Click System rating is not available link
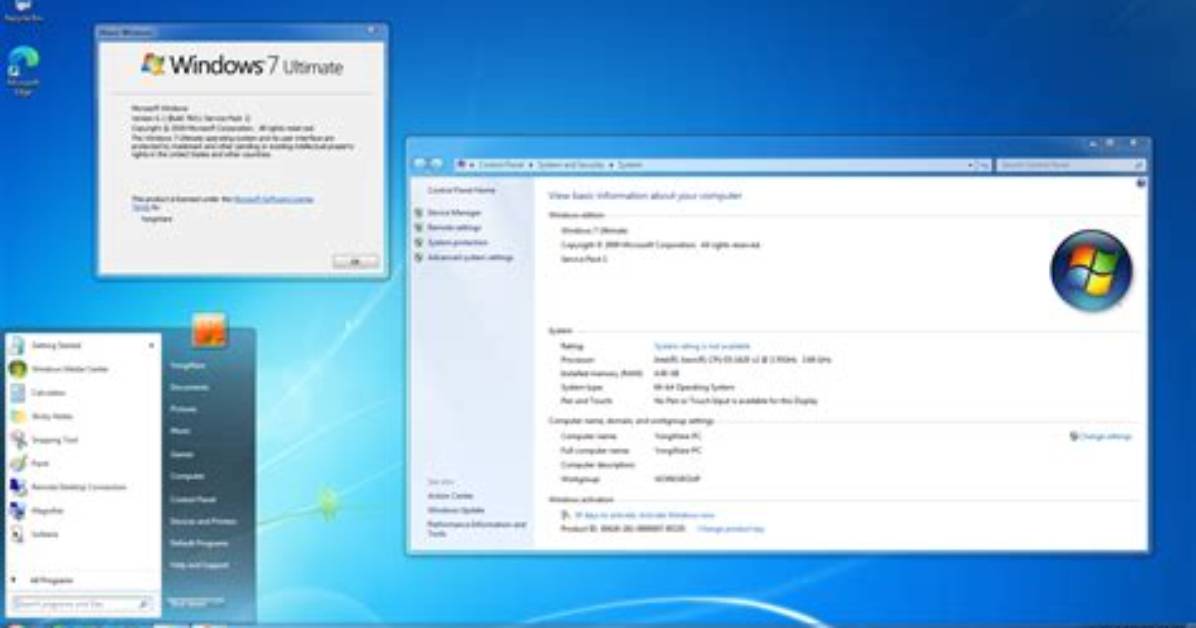 pyautogui.click(x=702, y=346)
